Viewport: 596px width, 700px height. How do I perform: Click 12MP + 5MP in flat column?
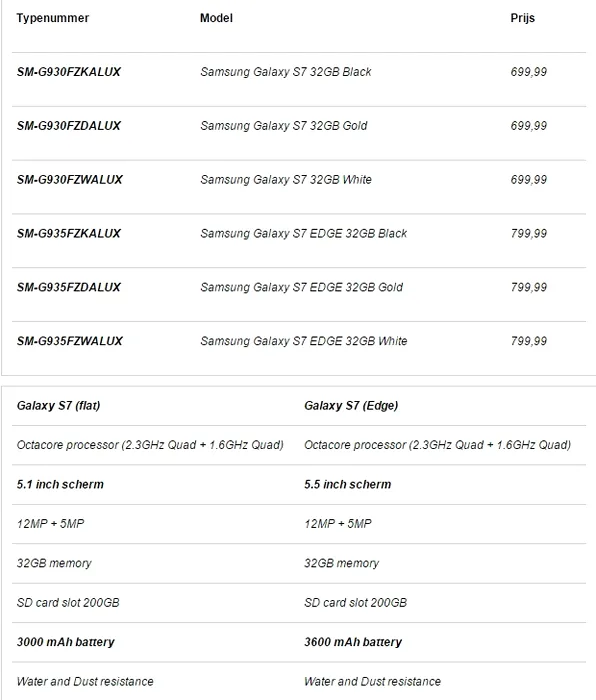(x=50, y=524)
